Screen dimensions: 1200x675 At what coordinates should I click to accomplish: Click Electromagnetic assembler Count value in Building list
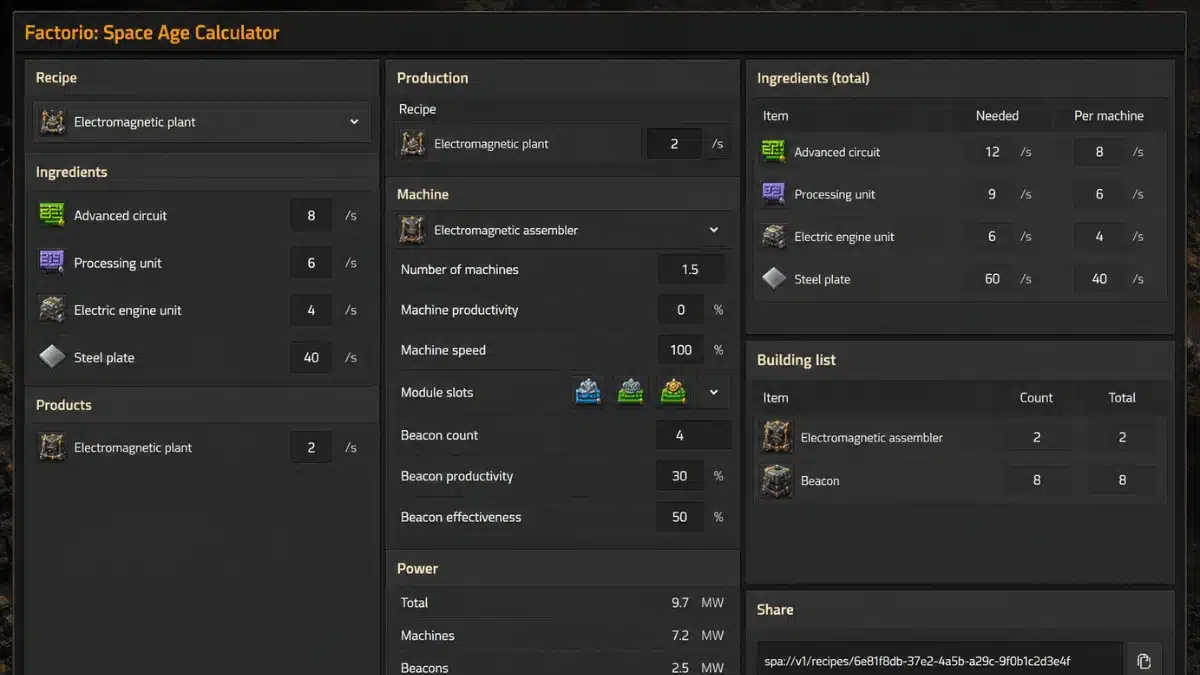tap(1036, 437)
